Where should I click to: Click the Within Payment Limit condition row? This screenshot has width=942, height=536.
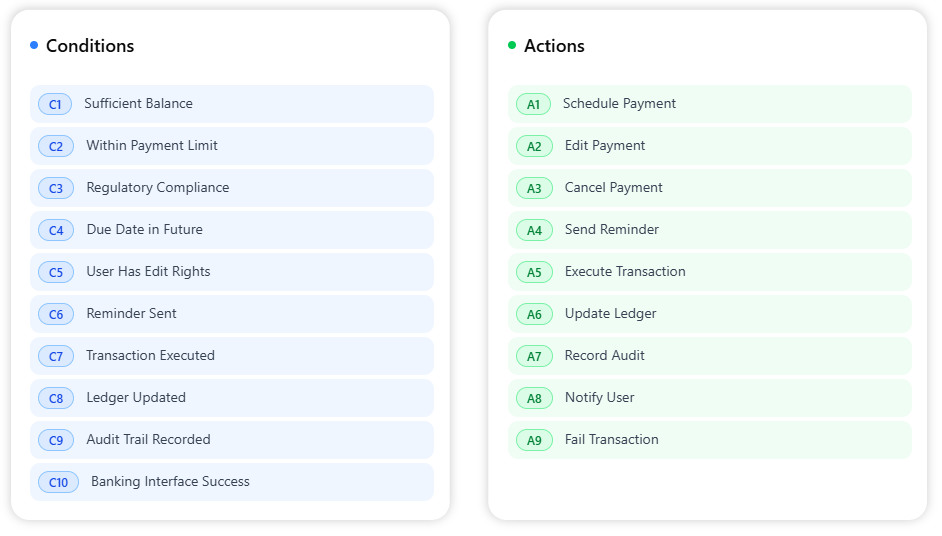coord(232,146)
